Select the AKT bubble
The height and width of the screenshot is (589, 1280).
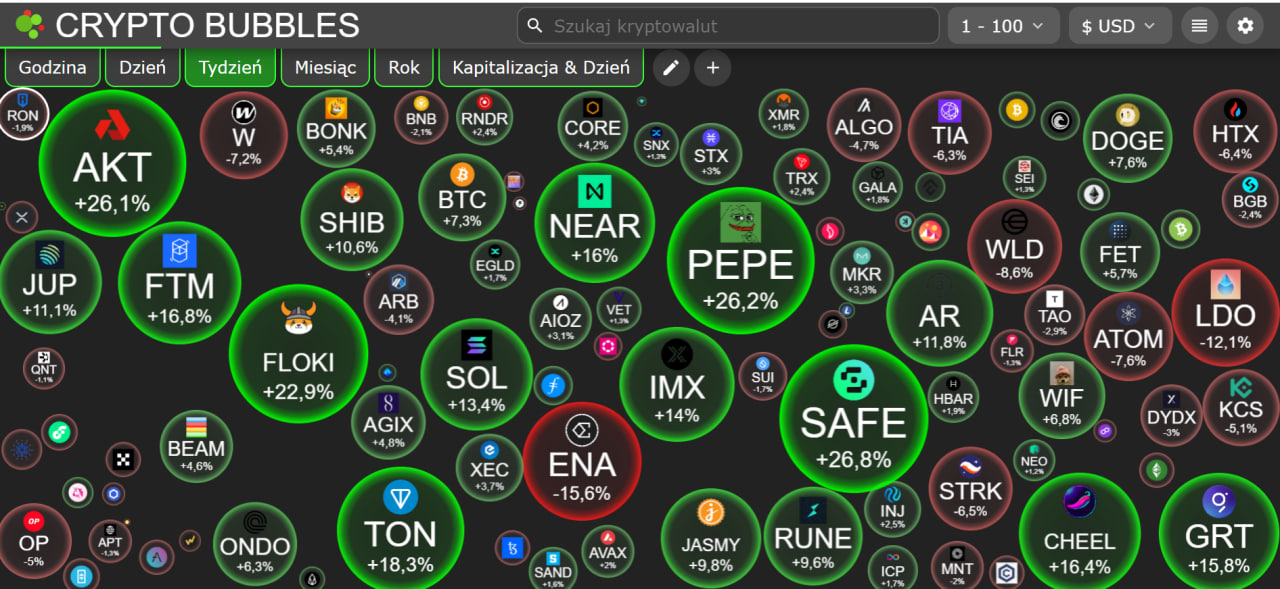(112, 164)
